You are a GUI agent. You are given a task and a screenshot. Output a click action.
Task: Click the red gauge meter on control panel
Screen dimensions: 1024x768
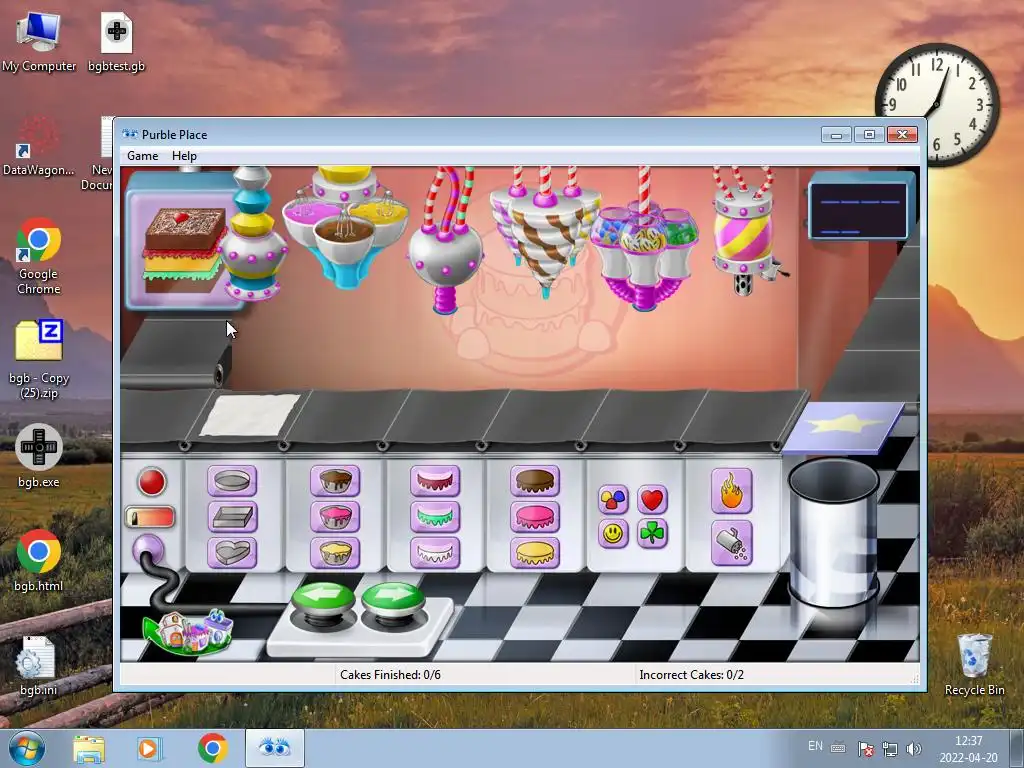[150, 517]
